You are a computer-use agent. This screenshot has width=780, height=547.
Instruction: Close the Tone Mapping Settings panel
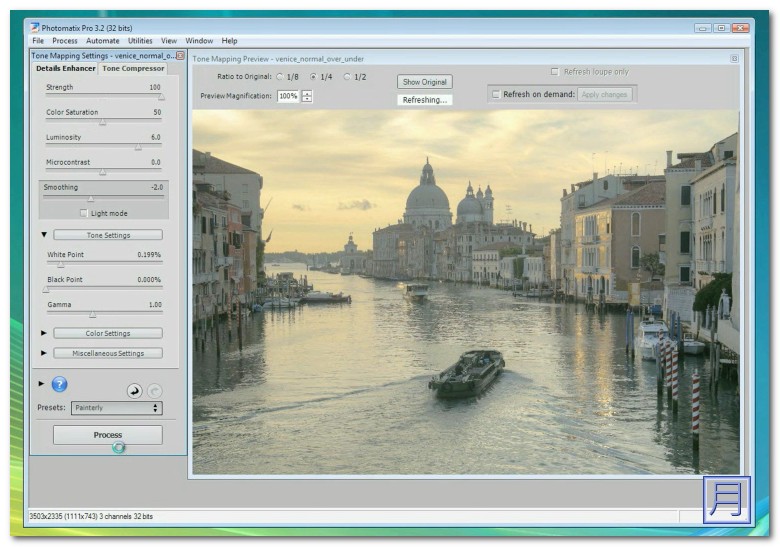[180, 56]
